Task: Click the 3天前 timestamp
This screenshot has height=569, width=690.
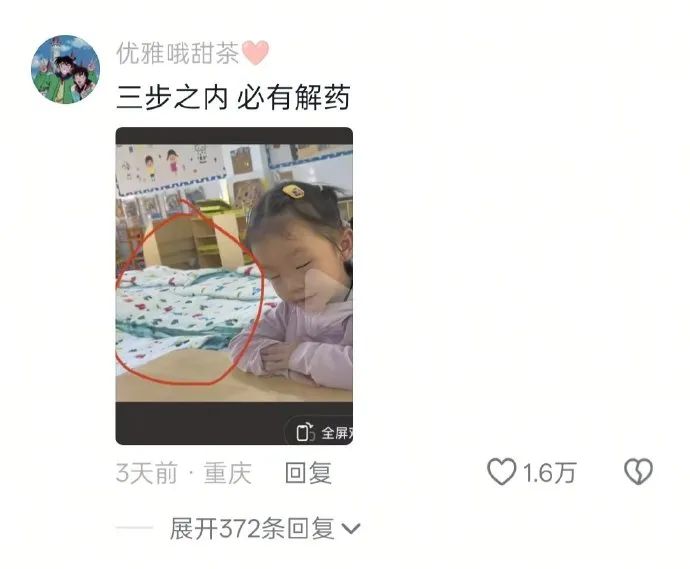Action: (147, 473)
